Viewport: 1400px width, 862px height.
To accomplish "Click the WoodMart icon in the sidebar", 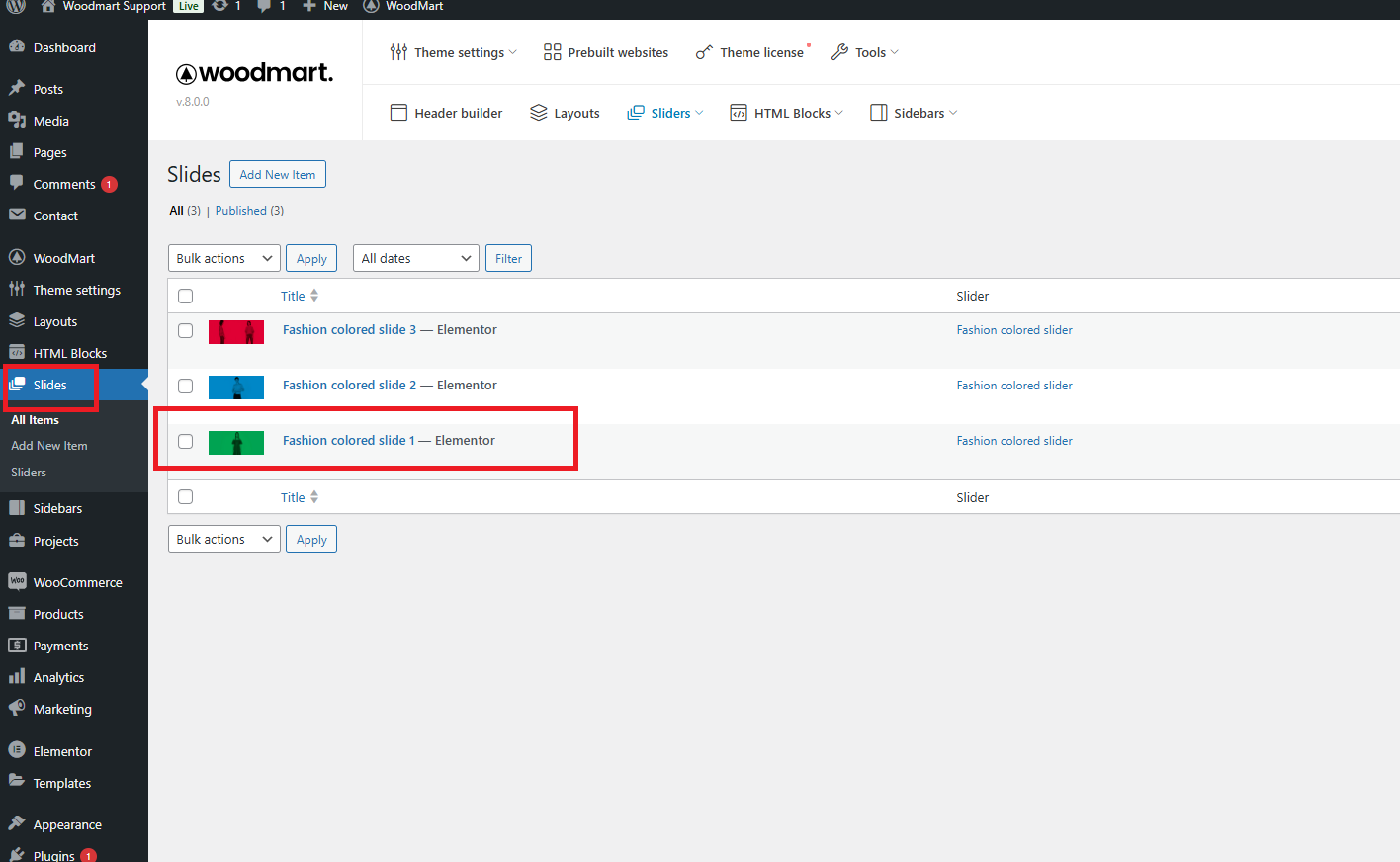I will point(17,257).
